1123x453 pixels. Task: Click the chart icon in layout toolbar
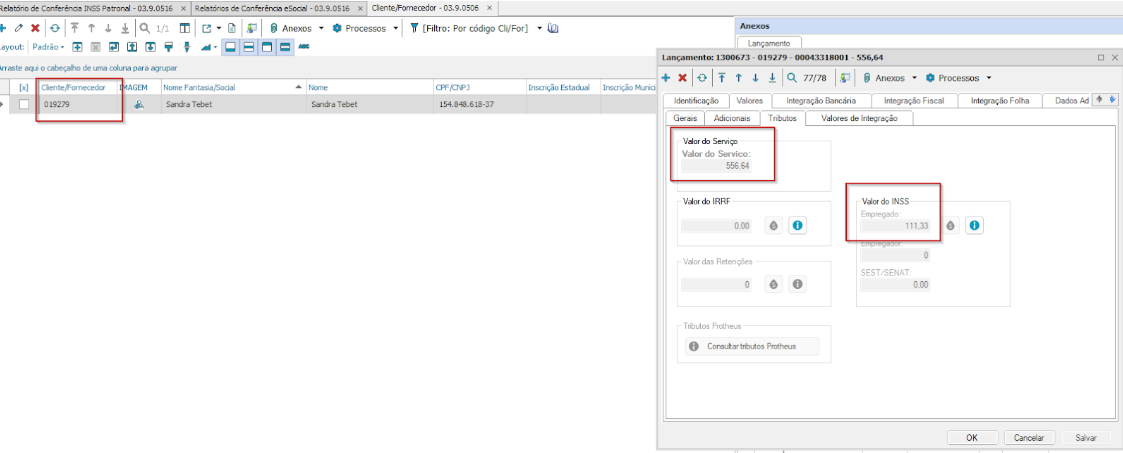(206, 47)
